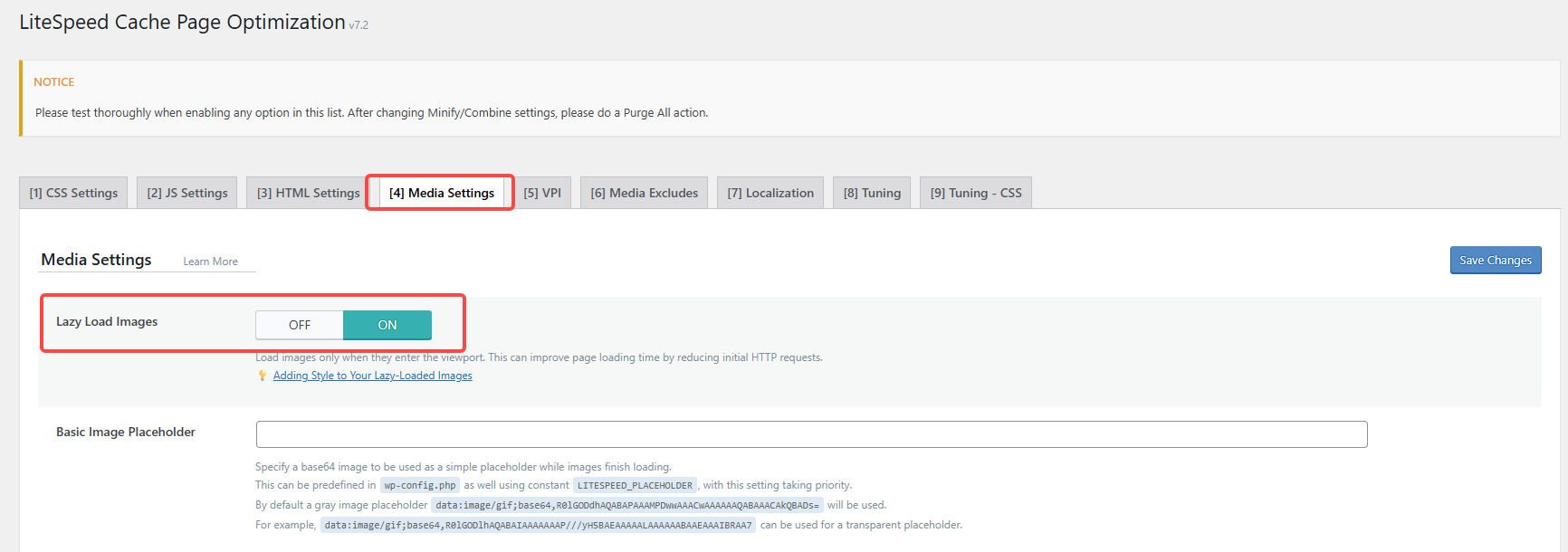
Task: Switch to the Localization tab
Action: [770, 193]
